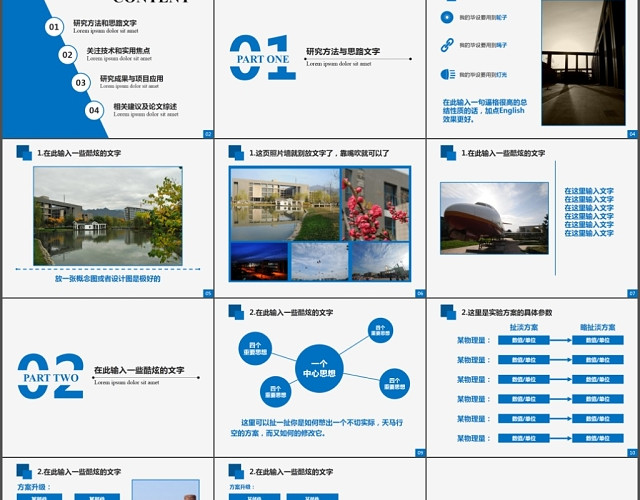Select the red blossoms photo in collage
This screenshot has height=500, width=640.
coord(376,204)
